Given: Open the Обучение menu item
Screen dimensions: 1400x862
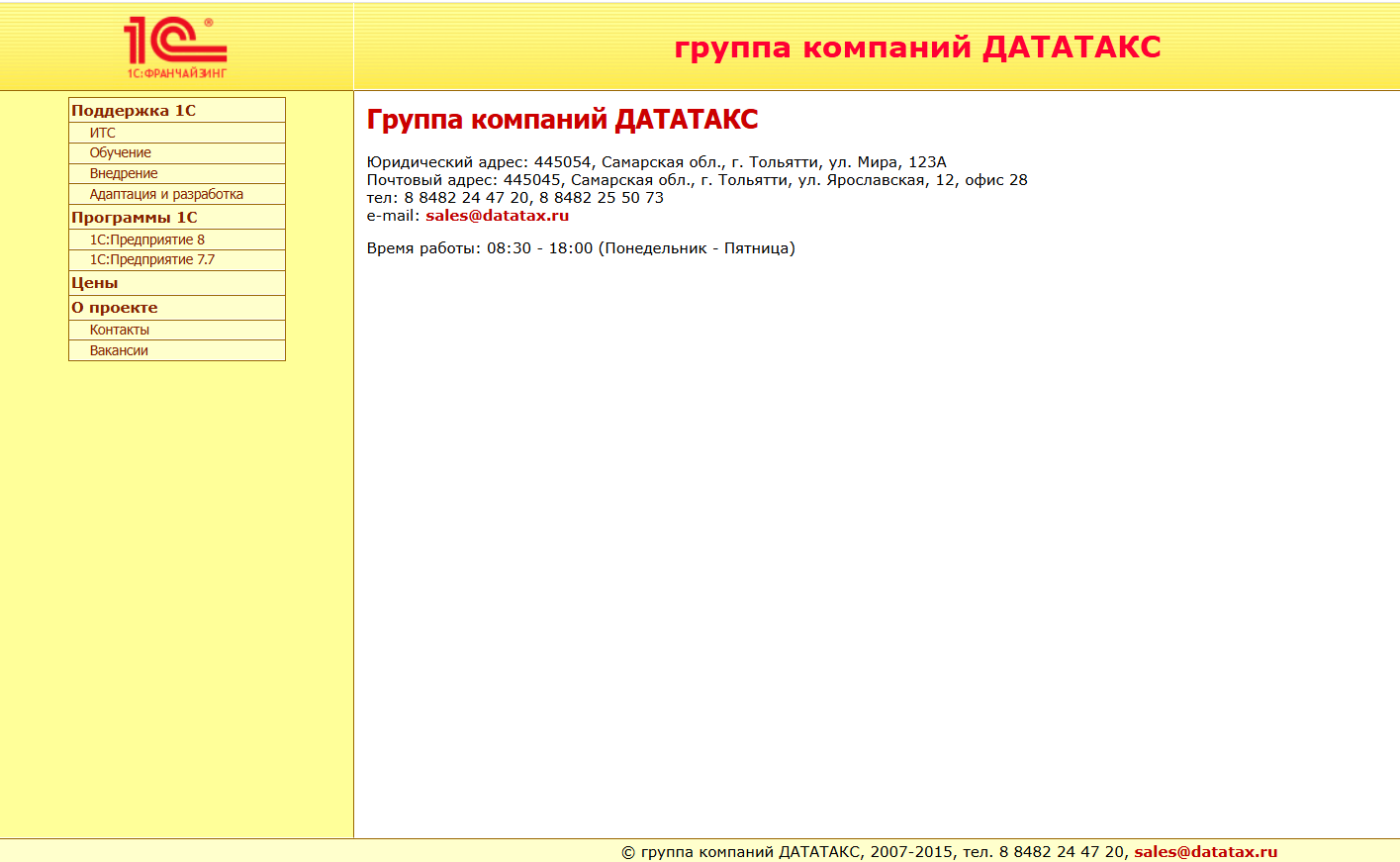Looking at the screenshot, I should (x=121, y=152).
